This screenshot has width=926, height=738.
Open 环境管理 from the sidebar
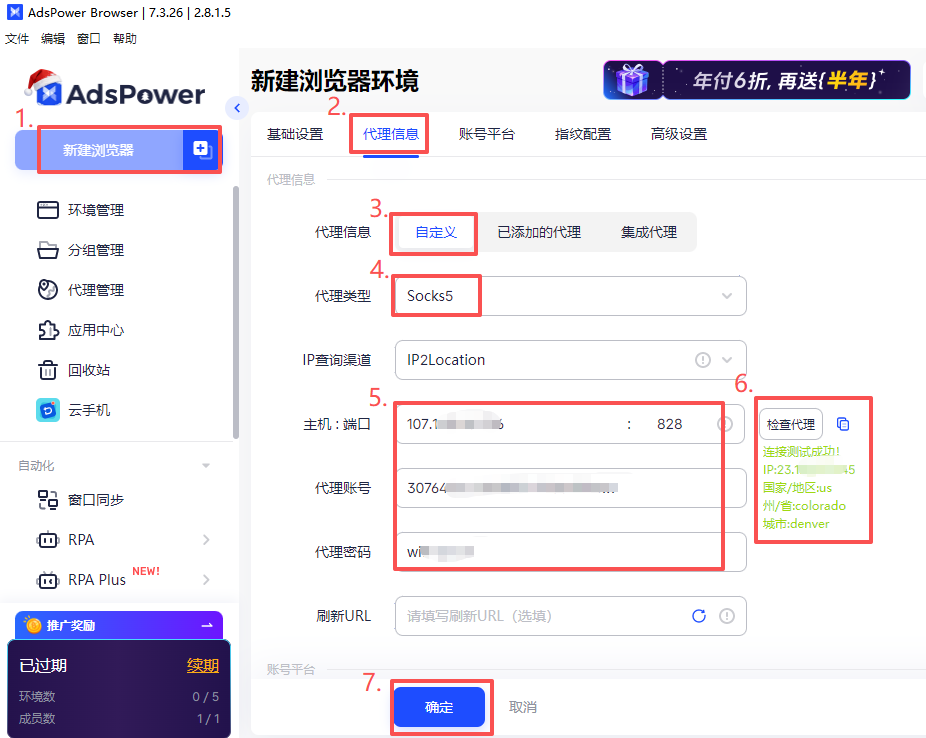tap(95, 210)
